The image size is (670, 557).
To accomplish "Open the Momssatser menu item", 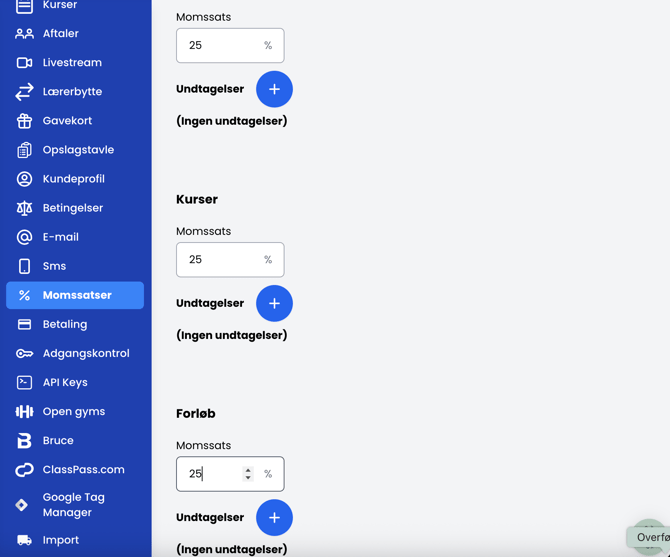I will (76, 295).
